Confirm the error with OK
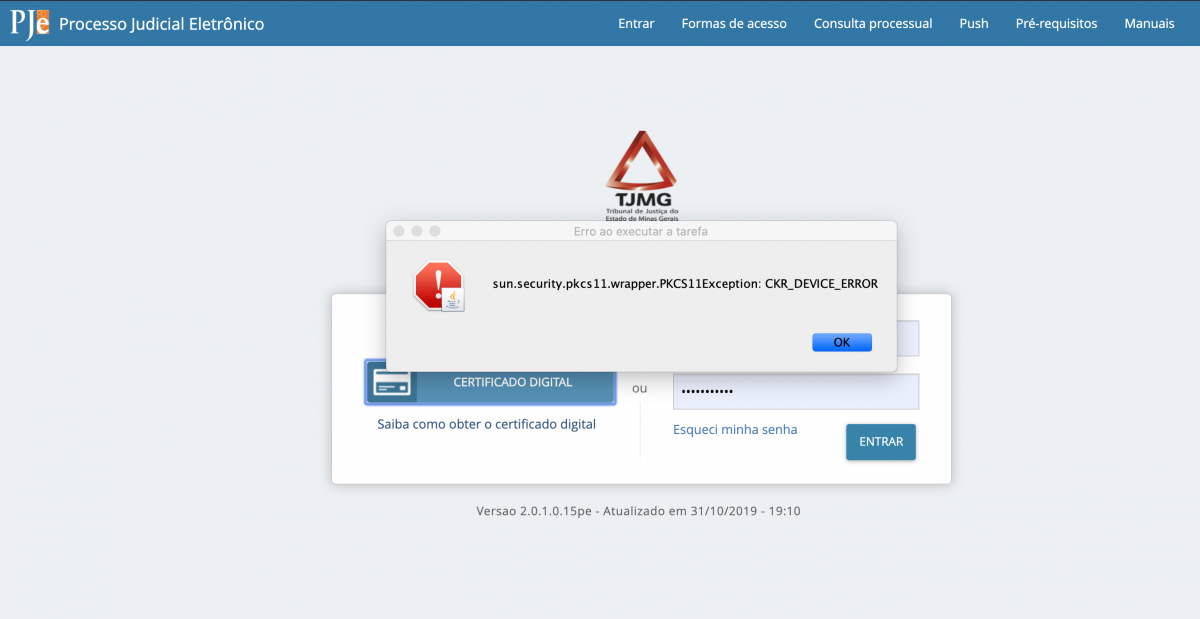Image resolution: width=1200 pixels, height=619 pixels. click(x=842, y=342)
